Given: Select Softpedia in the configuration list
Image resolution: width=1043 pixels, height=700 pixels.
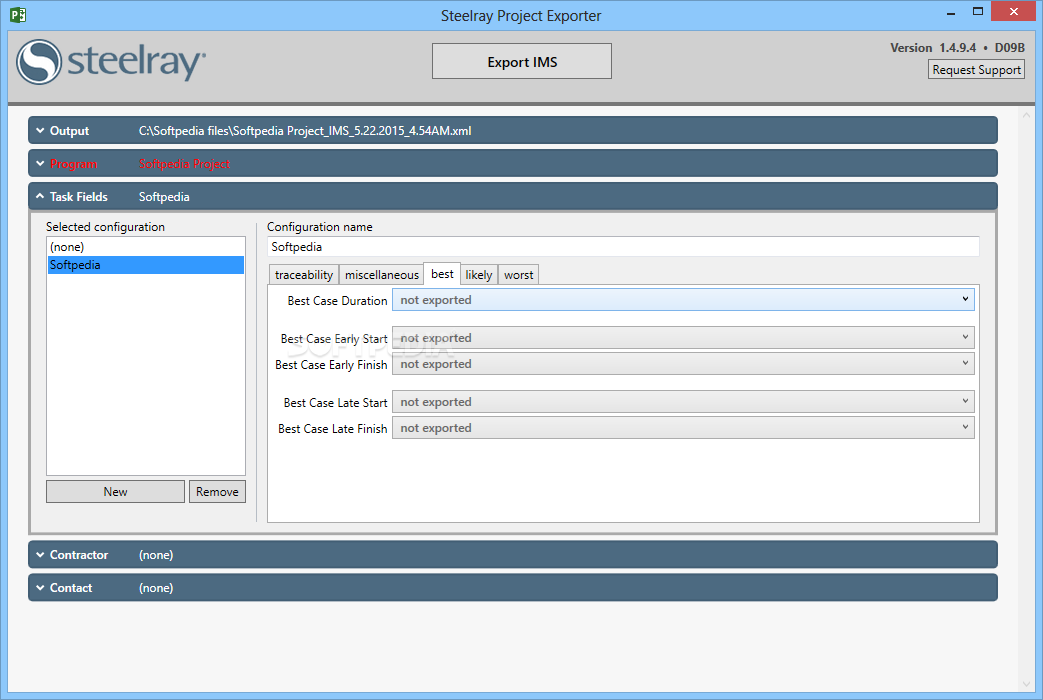Looking at the screenshot, I should click(x=146, y=265).
